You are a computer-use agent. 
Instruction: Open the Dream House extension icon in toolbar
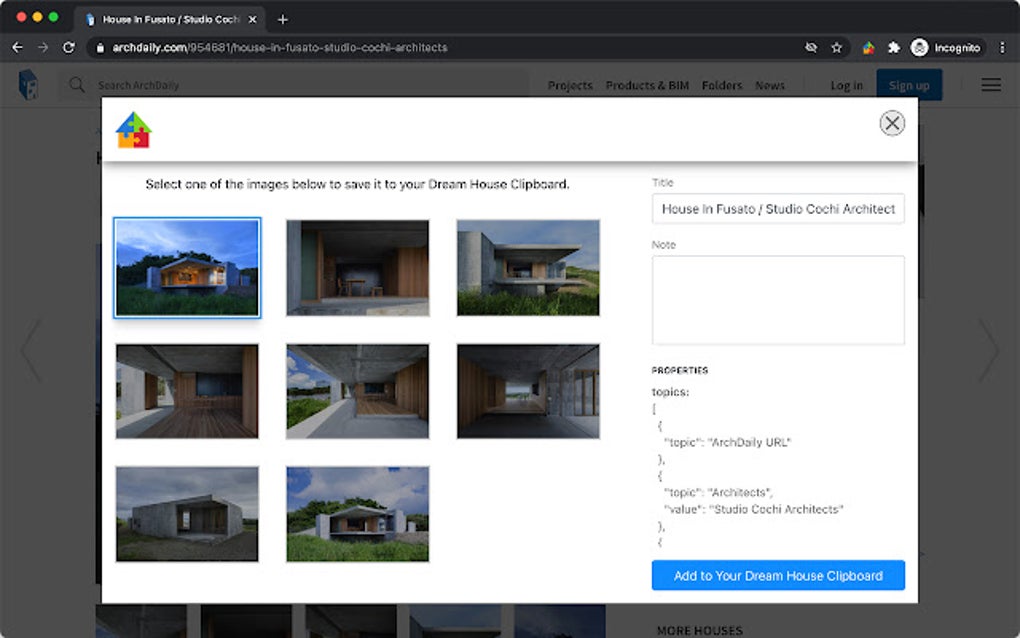868,47
